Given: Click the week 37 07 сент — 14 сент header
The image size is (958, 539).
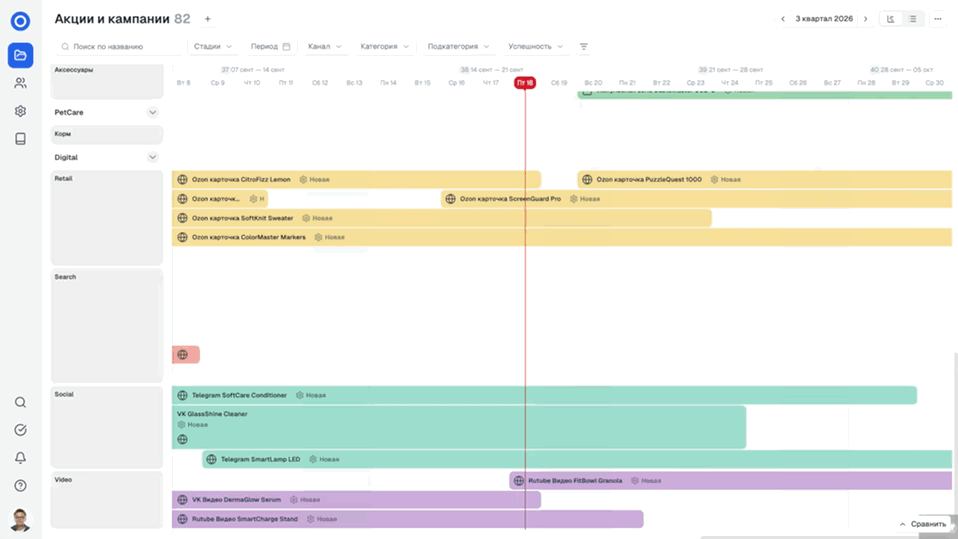Looking at the screenshot, I should click(x=253, y=70).
